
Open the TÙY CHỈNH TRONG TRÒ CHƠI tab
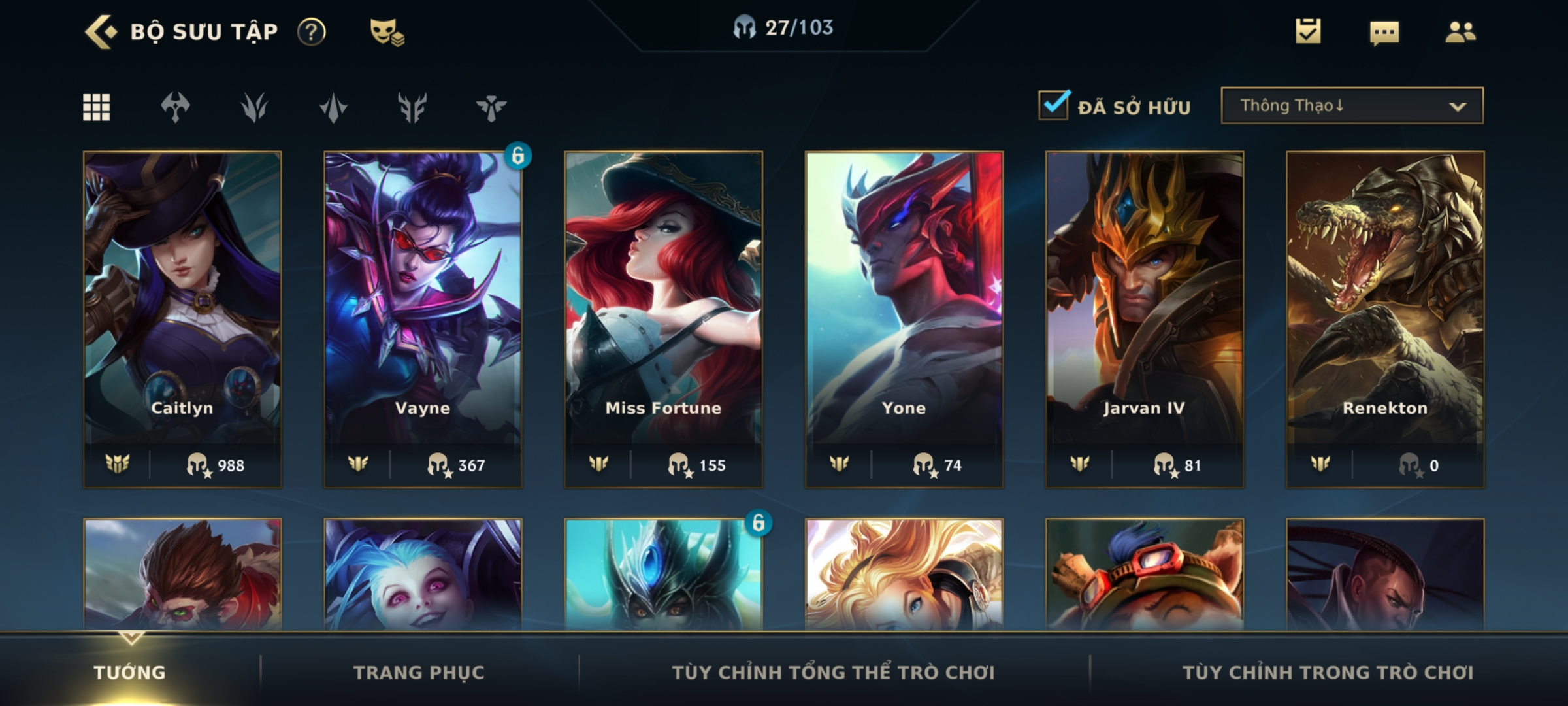point(1328,673)
